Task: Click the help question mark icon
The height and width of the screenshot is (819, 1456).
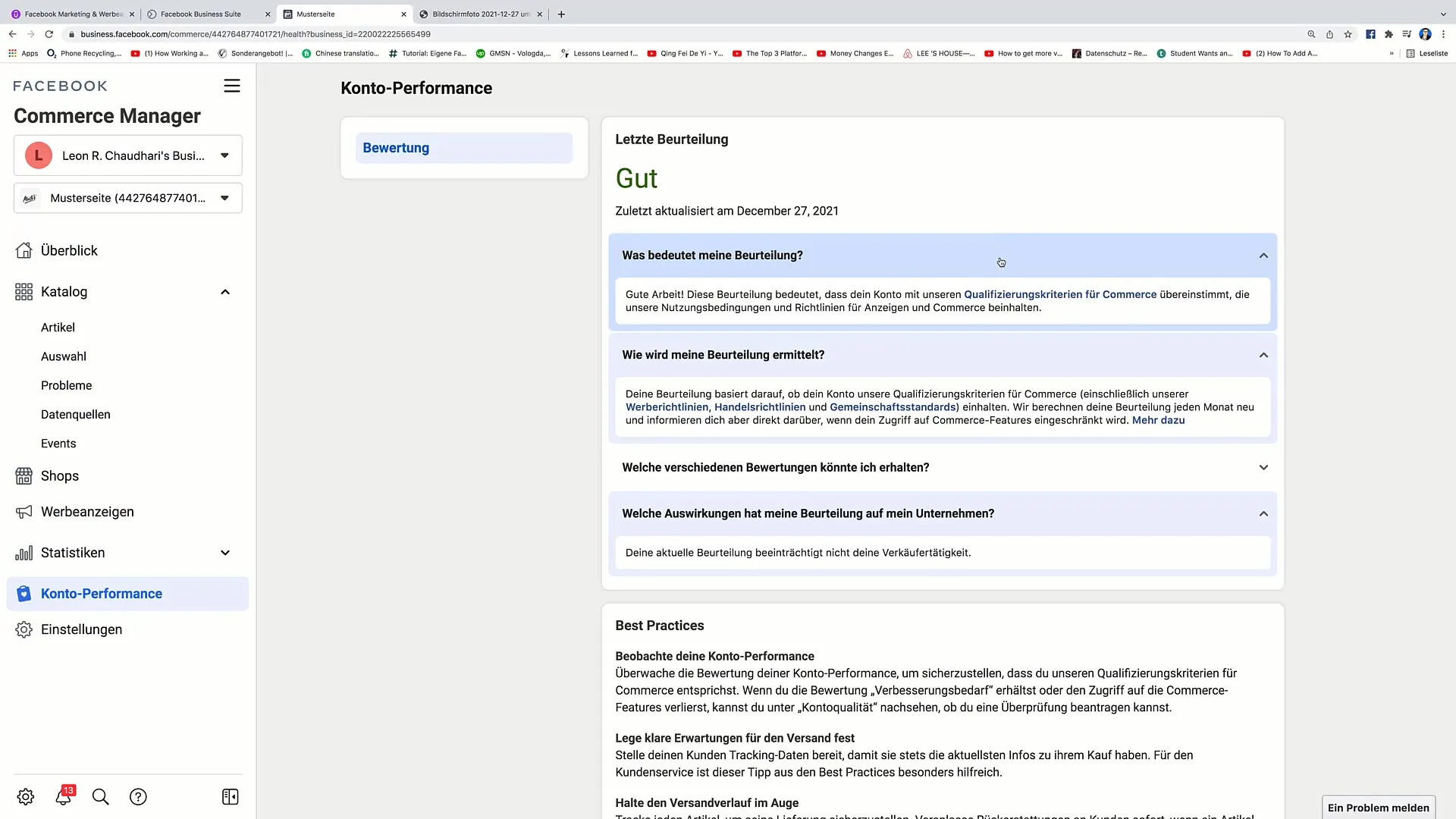Action: [138, 797]
